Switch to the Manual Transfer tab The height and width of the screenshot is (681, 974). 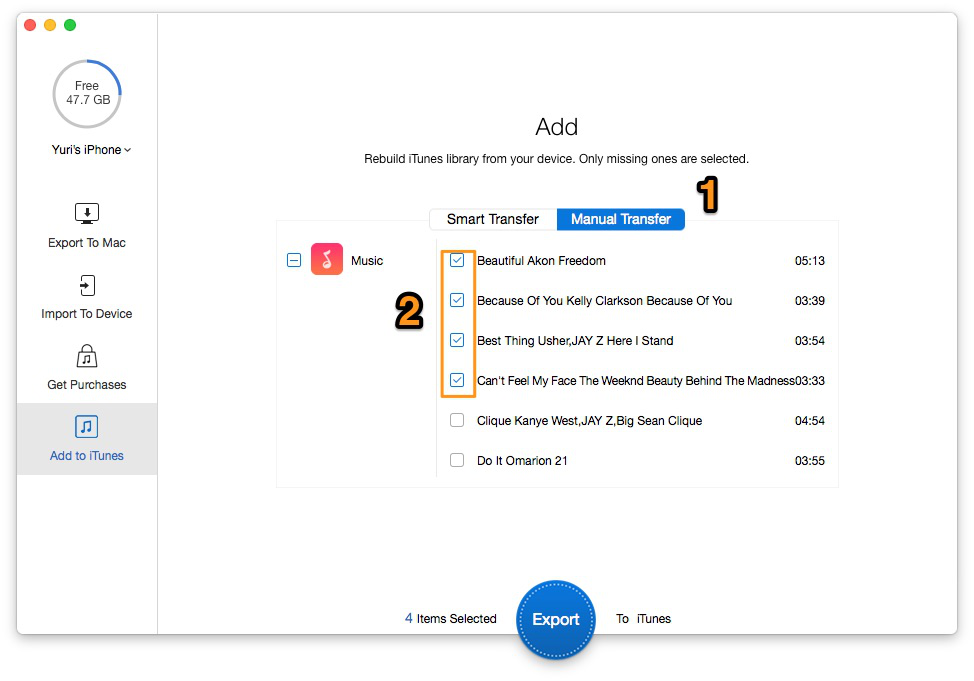(x=621, y=219)
